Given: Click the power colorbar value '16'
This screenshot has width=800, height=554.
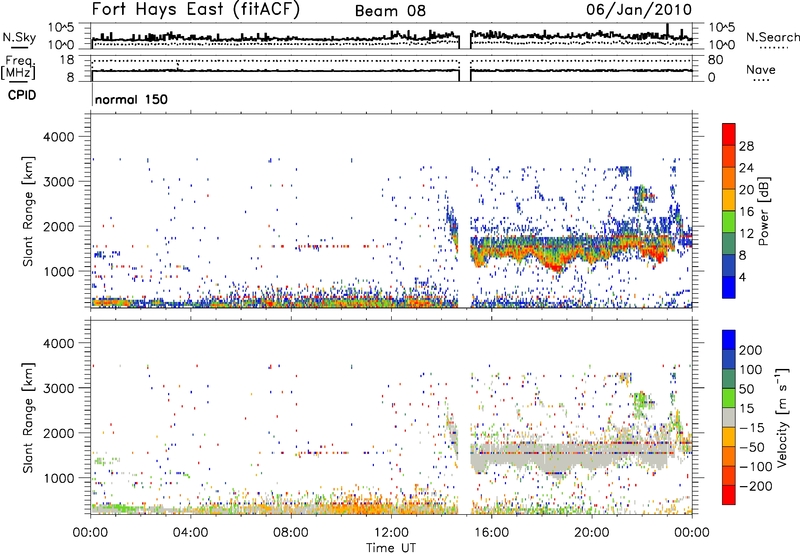Looking at the screenshot, I should (746, 212).
